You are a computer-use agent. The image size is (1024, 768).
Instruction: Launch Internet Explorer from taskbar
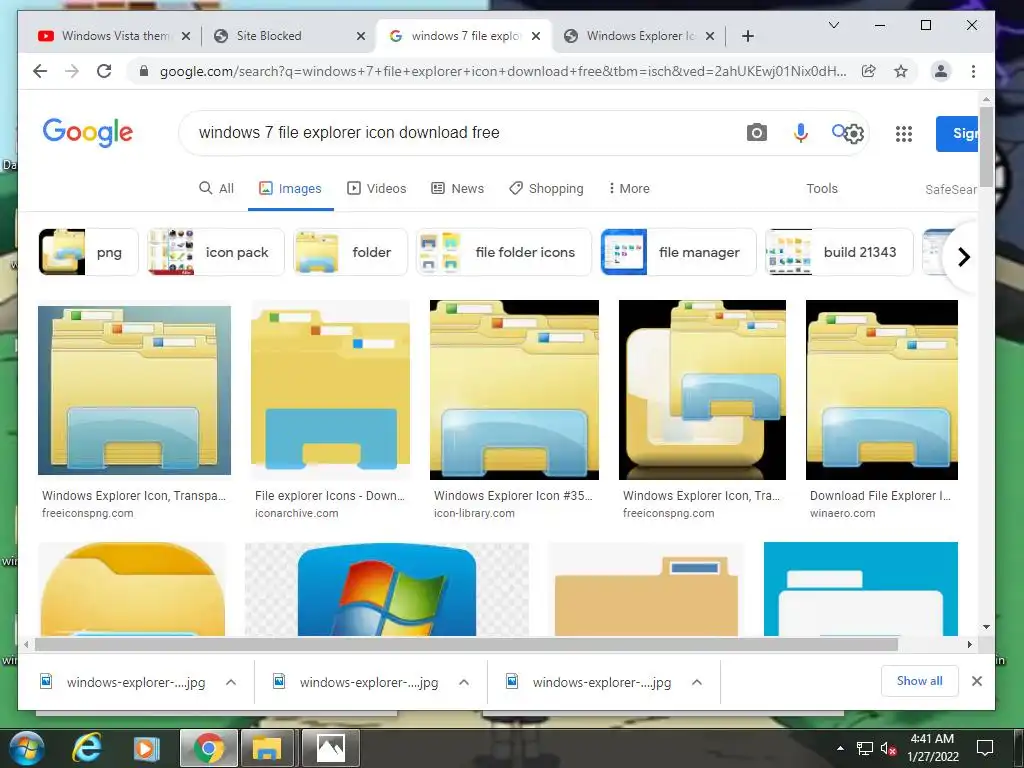pos(87,748)
